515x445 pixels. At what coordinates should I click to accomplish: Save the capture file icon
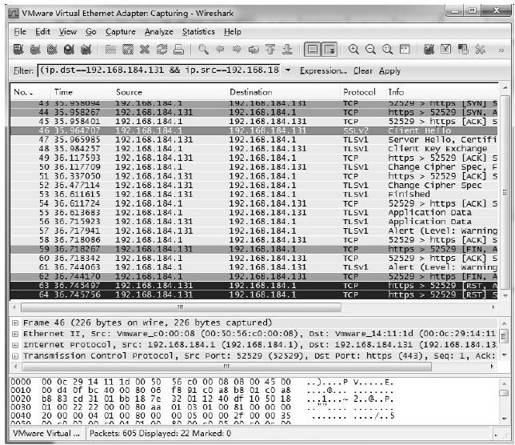coord(128,50)
